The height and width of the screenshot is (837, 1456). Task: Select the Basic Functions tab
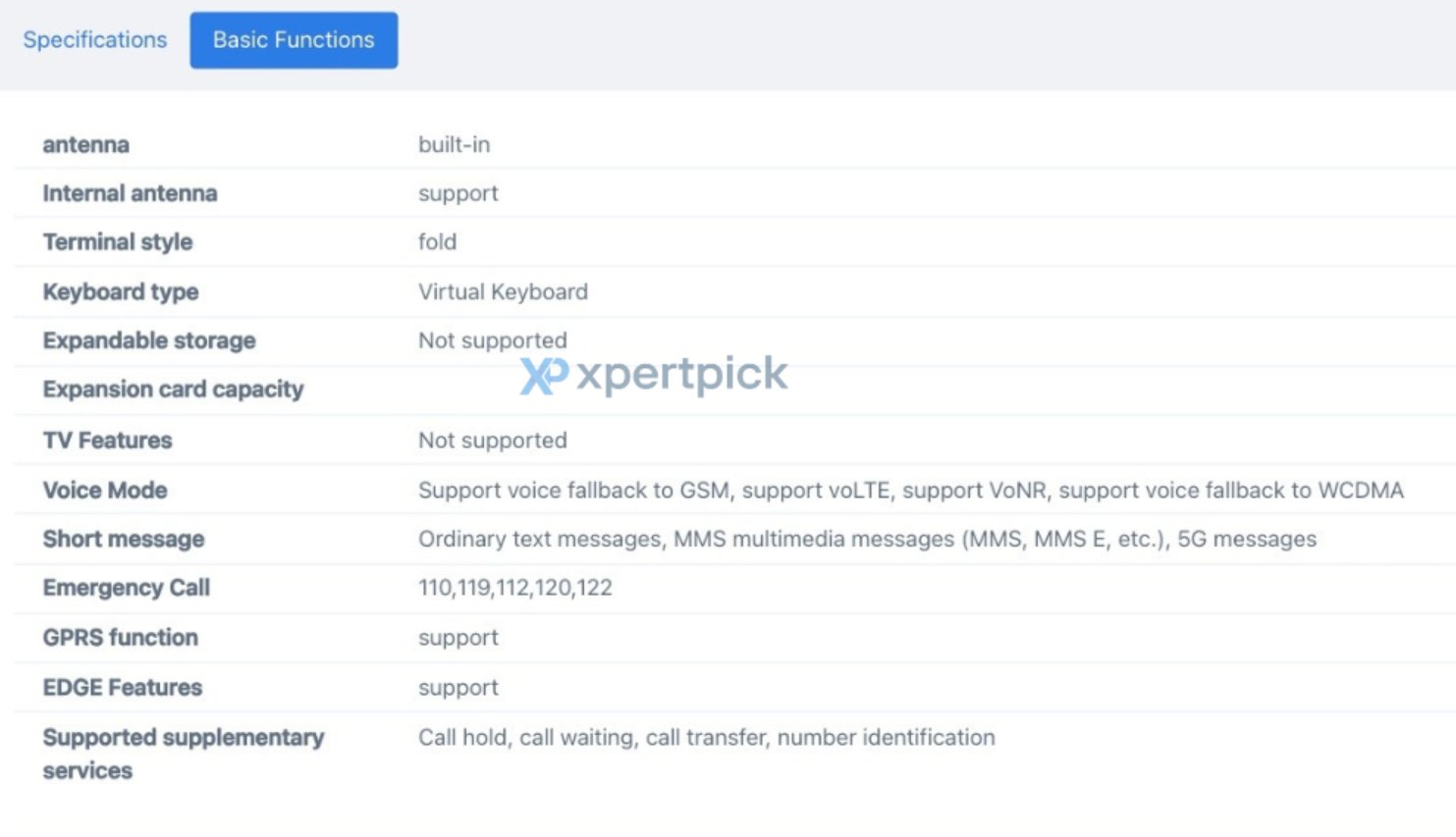tap(294, 40)
